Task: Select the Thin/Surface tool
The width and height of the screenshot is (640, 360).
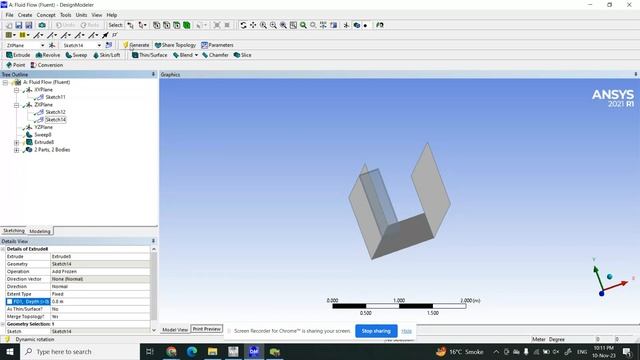Action: [149, 55]
